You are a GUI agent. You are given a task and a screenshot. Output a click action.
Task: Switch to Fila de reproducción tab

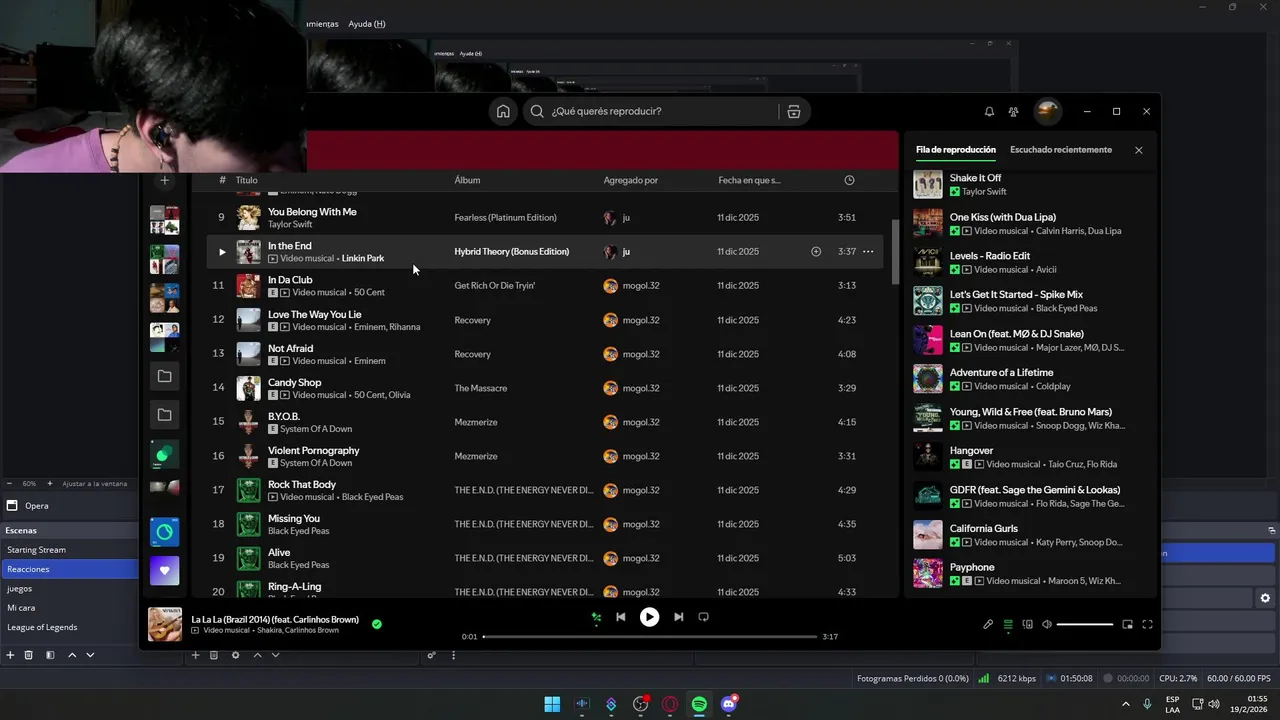point(956,150)
